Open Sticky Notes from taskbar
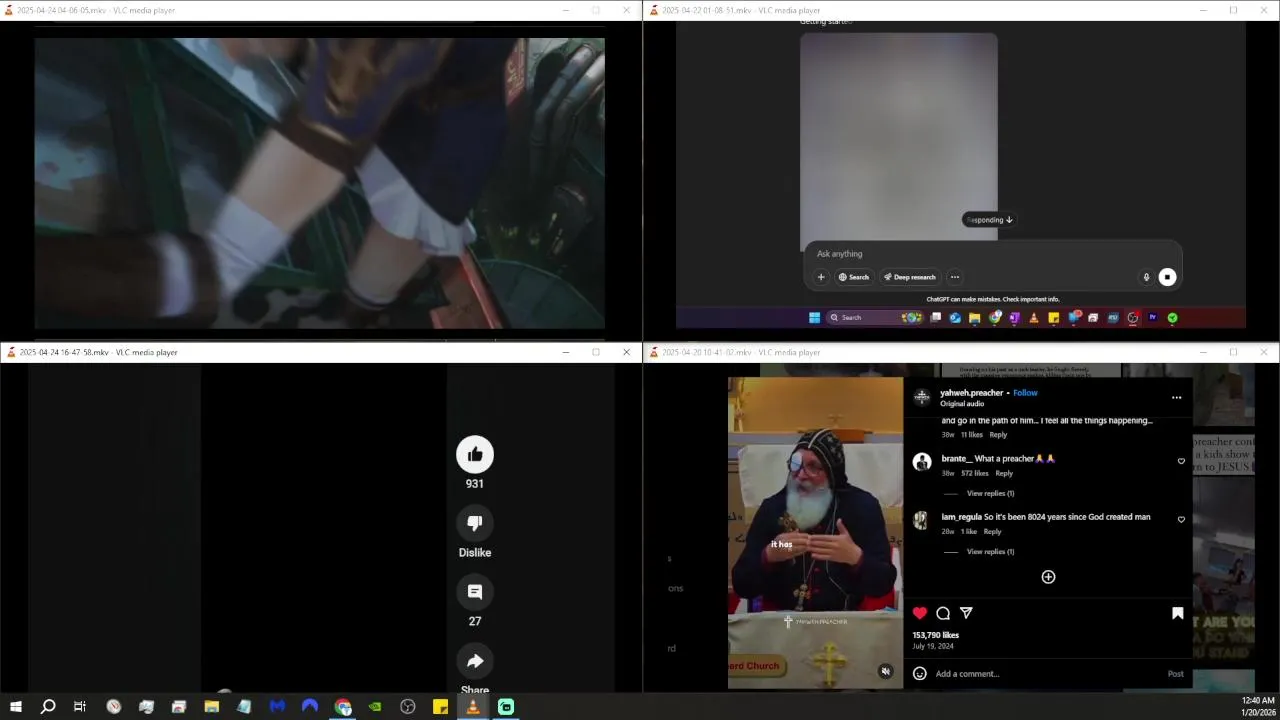This screenshot has height=720, width=1280. click(x=440, y=707)
